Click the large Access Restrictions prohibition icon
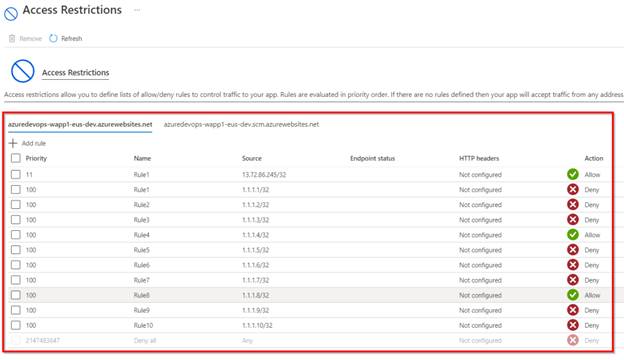The height and width of the screenshot is (360, 624). click(23, 71)
